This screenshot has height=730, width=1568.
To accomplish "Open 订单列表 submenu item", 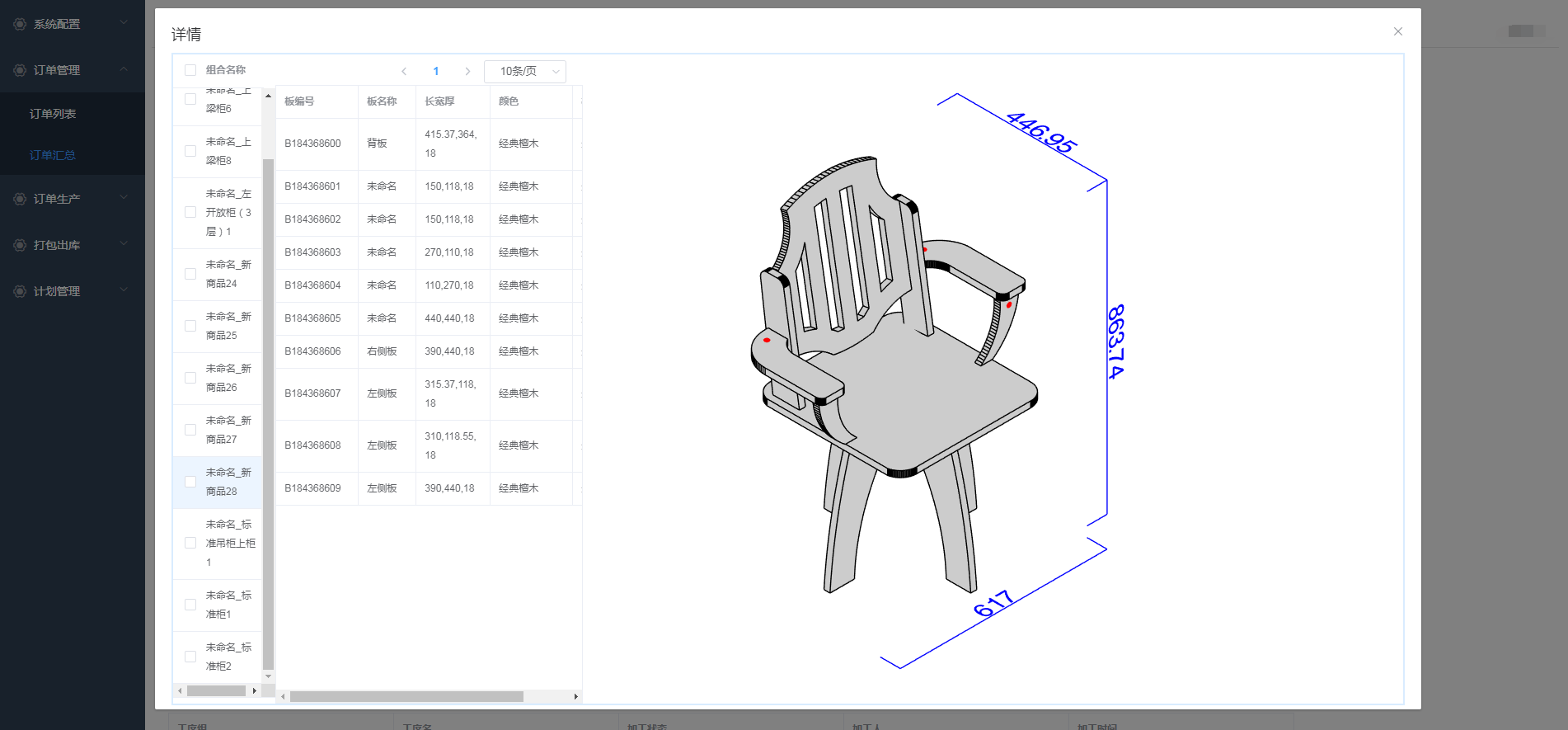I will [53, 114].
